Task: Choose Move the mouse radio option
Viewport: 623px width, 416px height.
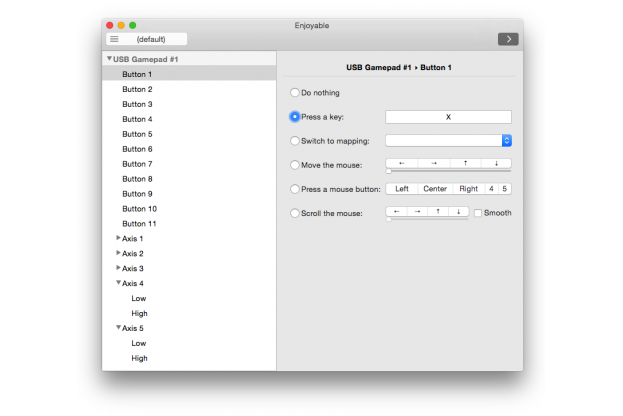Action: click(294, 165)
